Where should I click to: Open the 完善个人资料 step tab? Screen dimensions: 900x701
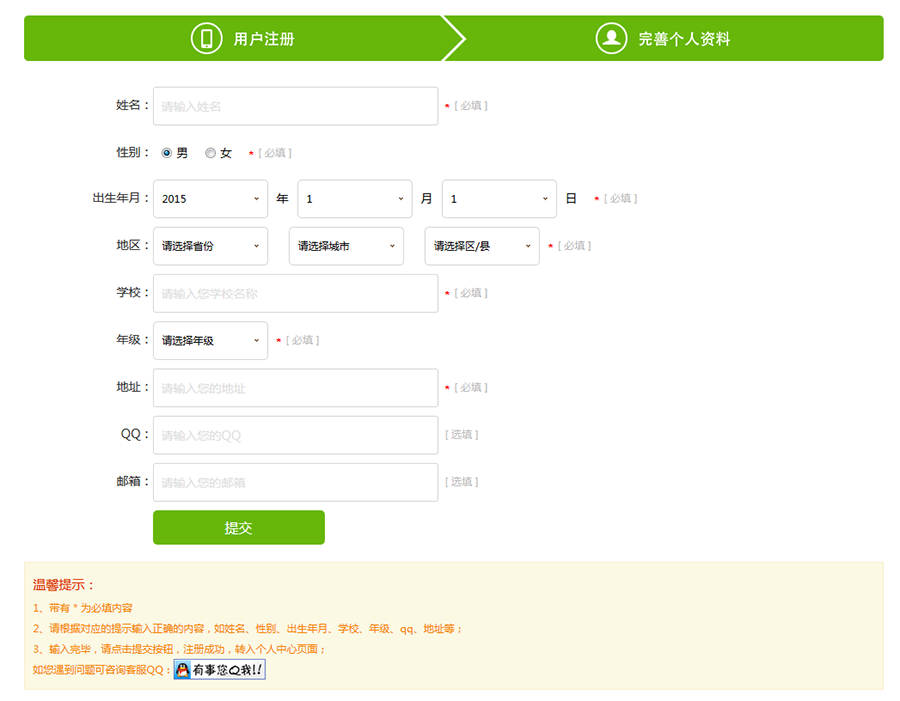664,38
